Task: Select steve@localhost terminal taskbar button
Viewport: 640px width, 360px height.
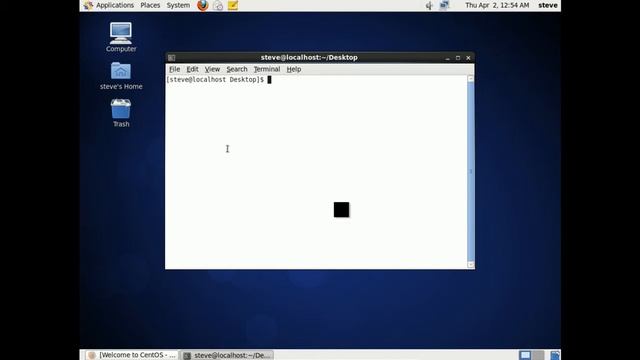Action: point(227,355)
